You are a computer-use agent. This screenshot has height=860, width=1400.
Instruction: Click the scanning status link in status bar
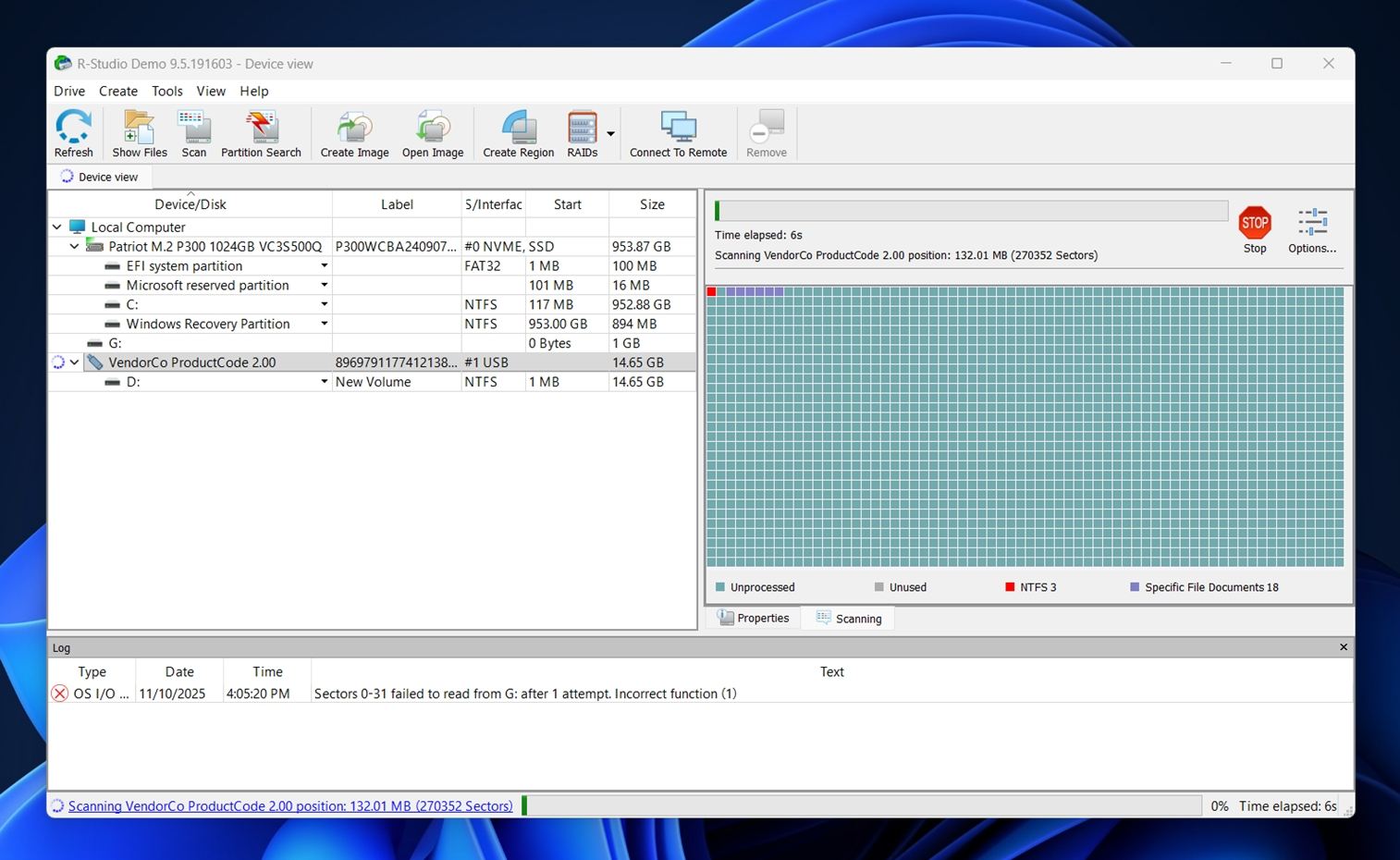click(289, 806)
